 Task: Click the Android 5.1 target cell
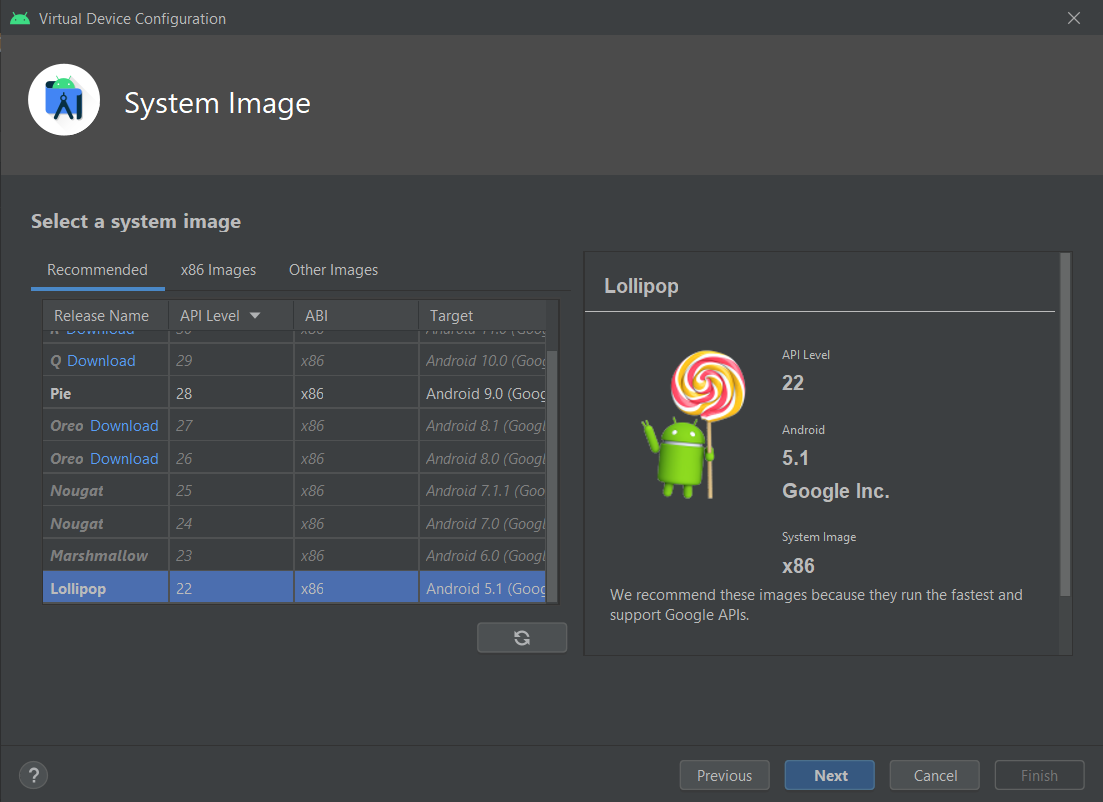483,589
